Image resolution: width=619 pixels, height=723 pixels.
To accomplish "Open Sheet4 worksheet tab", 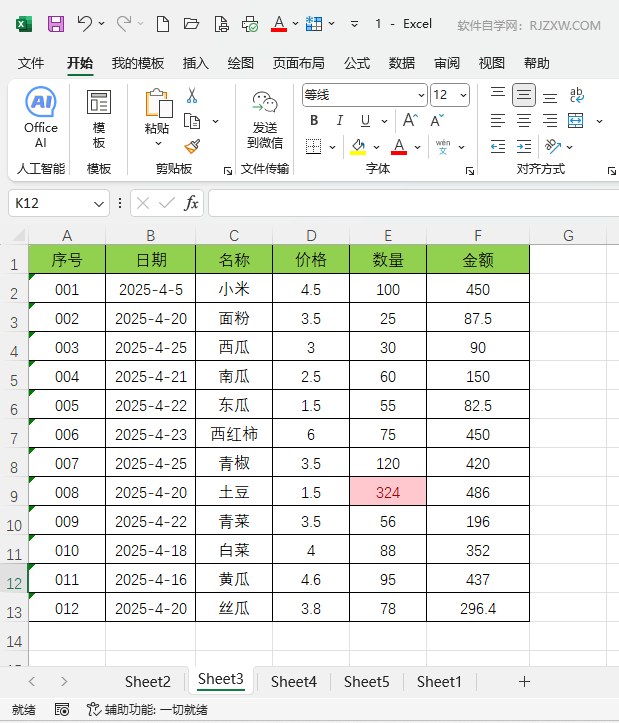I will pos(294,682).
